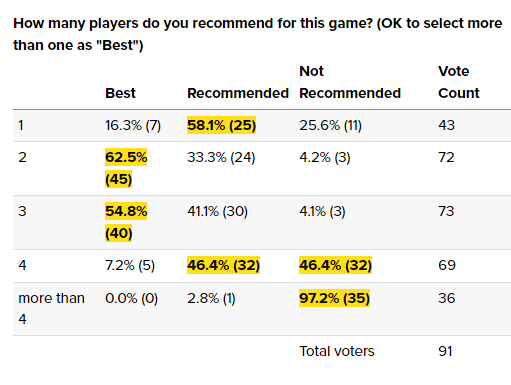Click the 41.1% (30) Recommended cell
The height and width of the screenshot is (385, 511).
(217, 211)
